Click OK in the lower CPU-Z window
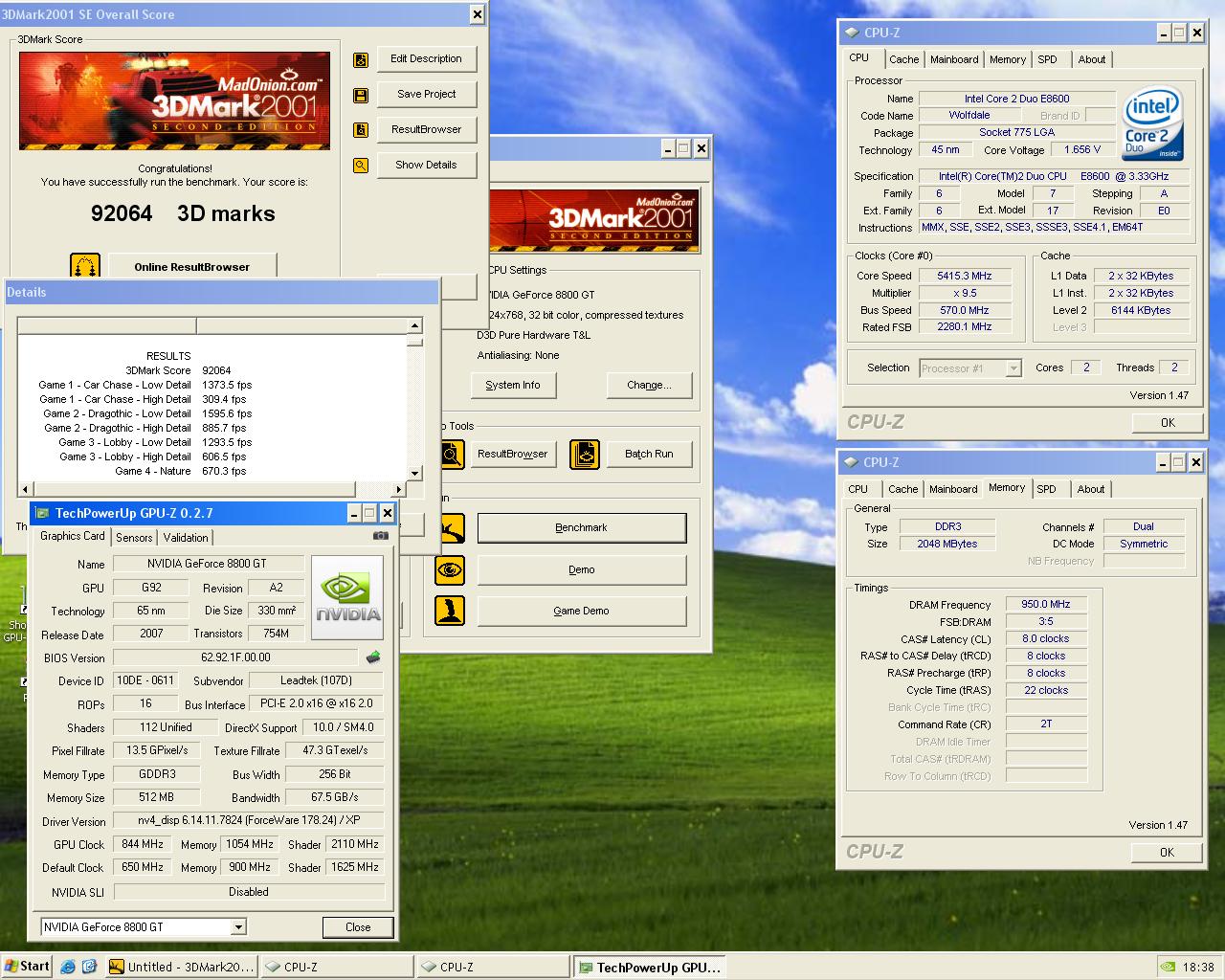1225x980 pixels. point(1168,852)
